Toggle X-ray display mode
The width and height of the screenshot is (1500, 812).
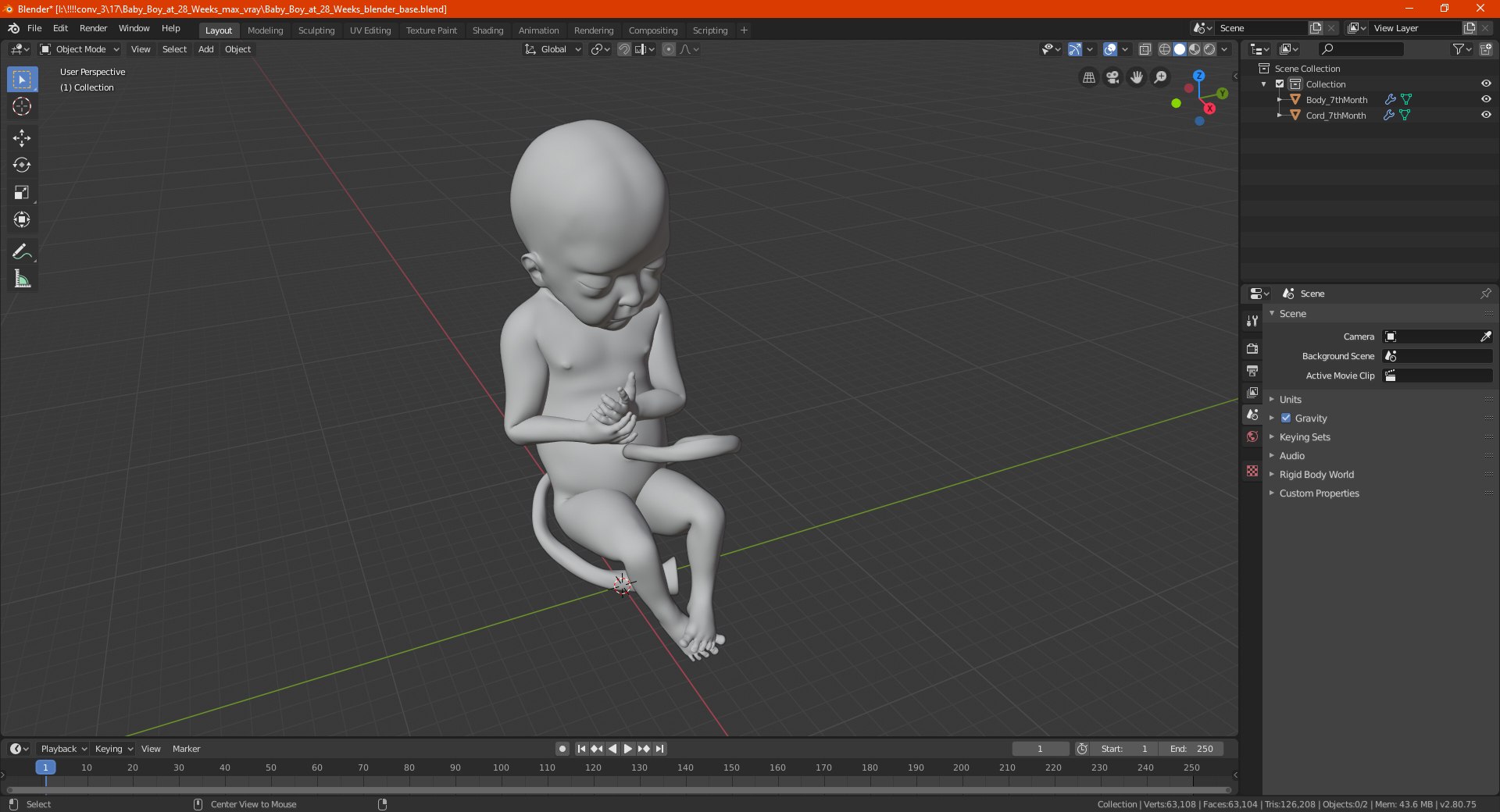point(1145,49)
